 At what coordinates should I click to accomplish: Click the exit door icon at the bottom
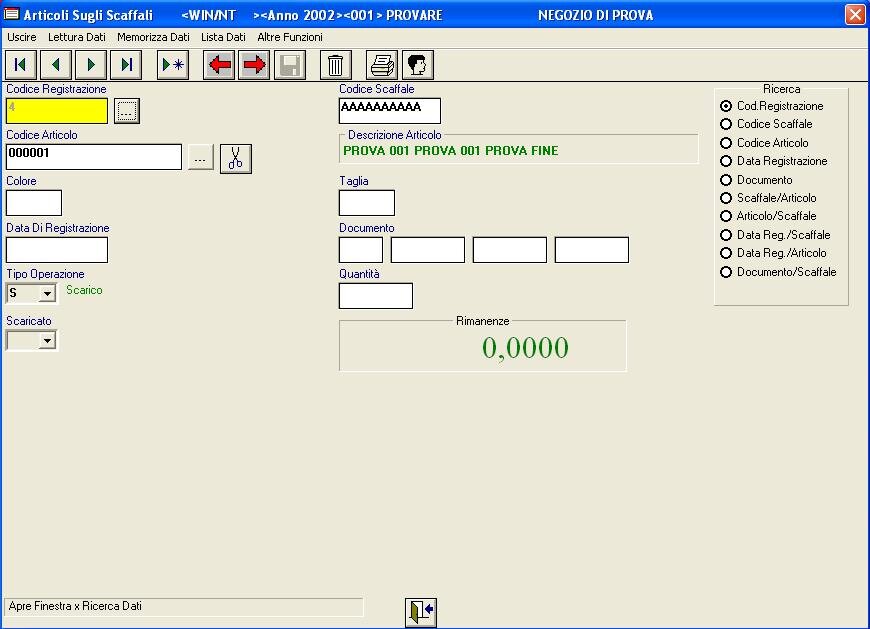(421, 612)
